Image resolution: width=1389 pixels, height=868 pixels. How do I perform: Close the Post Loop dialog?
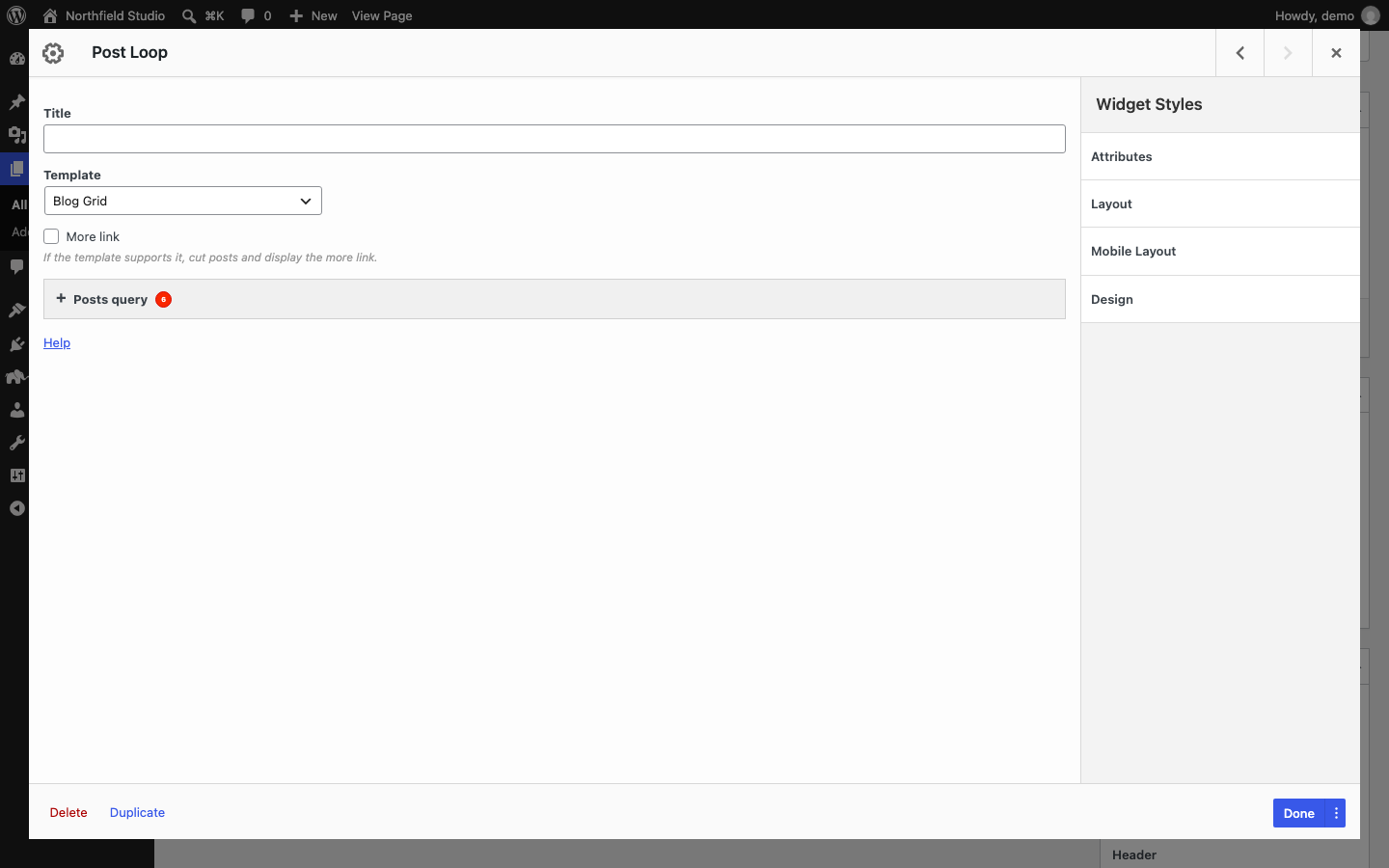coord(1336,53)
